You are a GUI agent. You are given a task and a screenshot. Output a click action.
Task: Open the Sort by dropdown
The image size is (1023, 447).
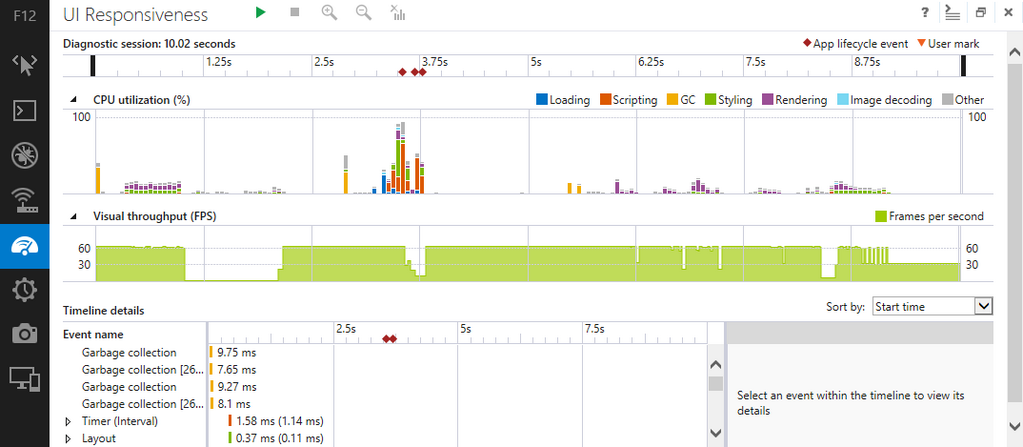click(932, 306)
